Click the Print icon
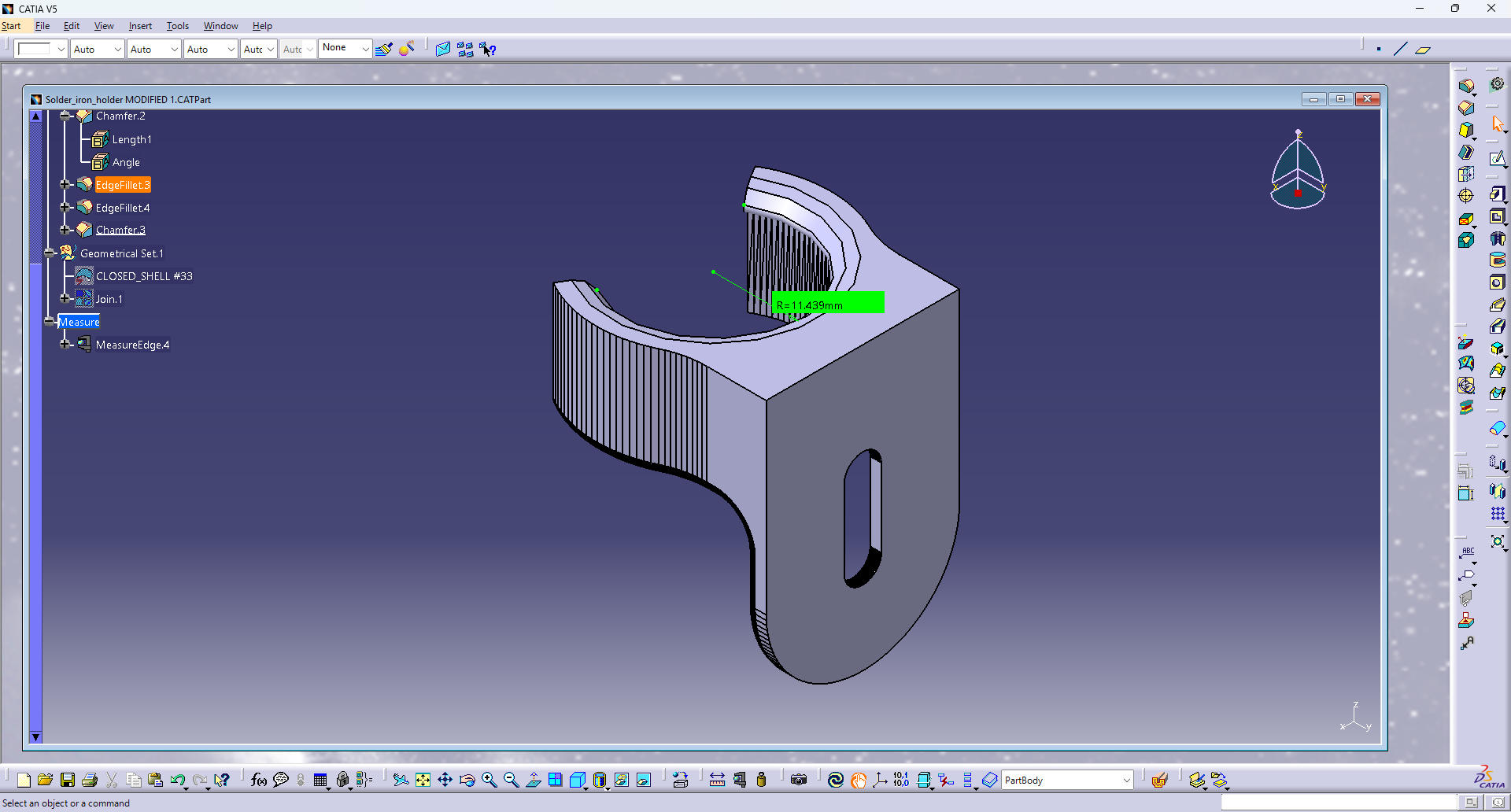The image size is (1511, 812). [90, 780]
